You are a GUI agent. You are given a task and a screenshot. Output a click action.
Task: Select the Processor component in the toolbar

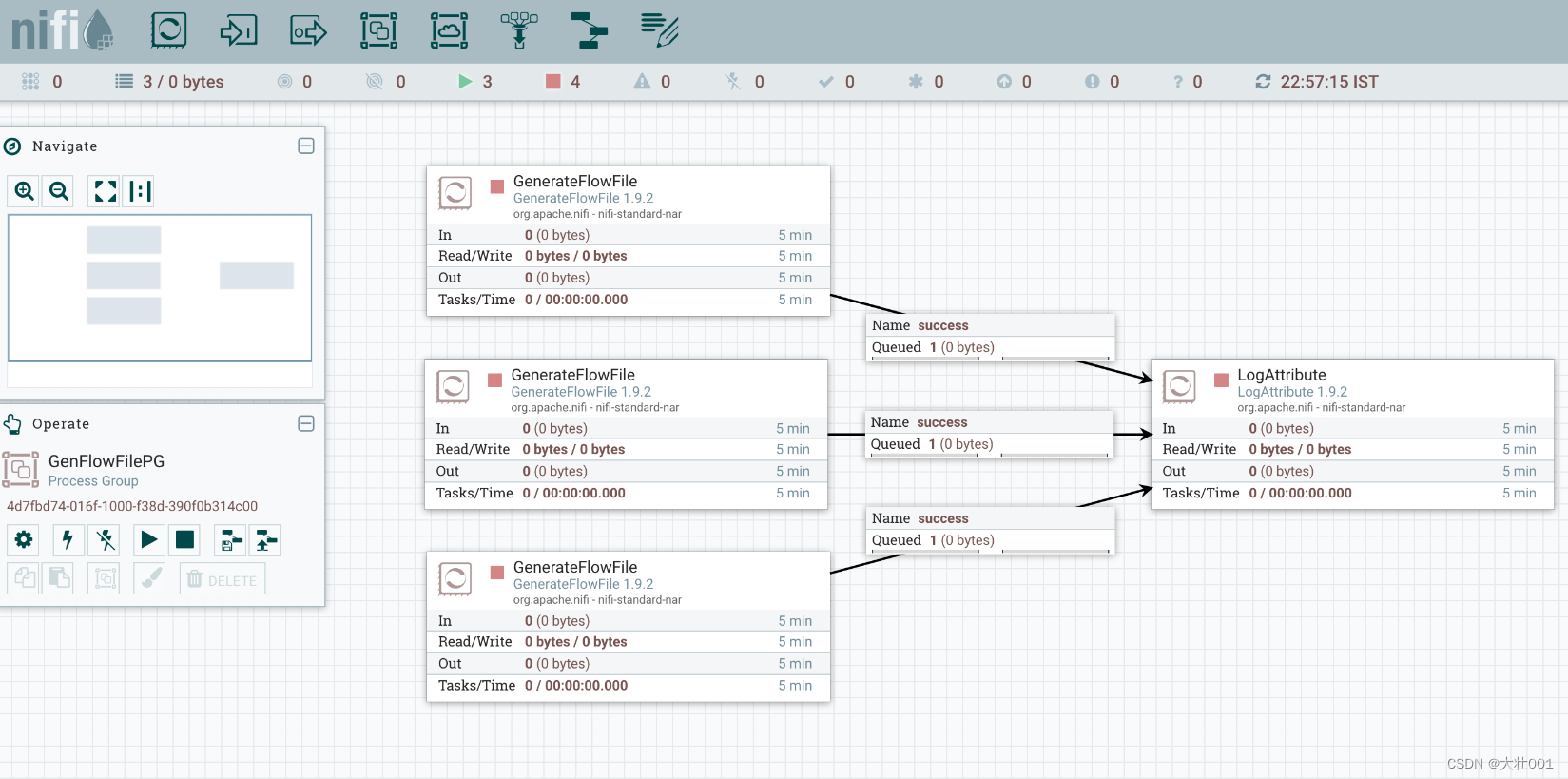pos(168,30)
